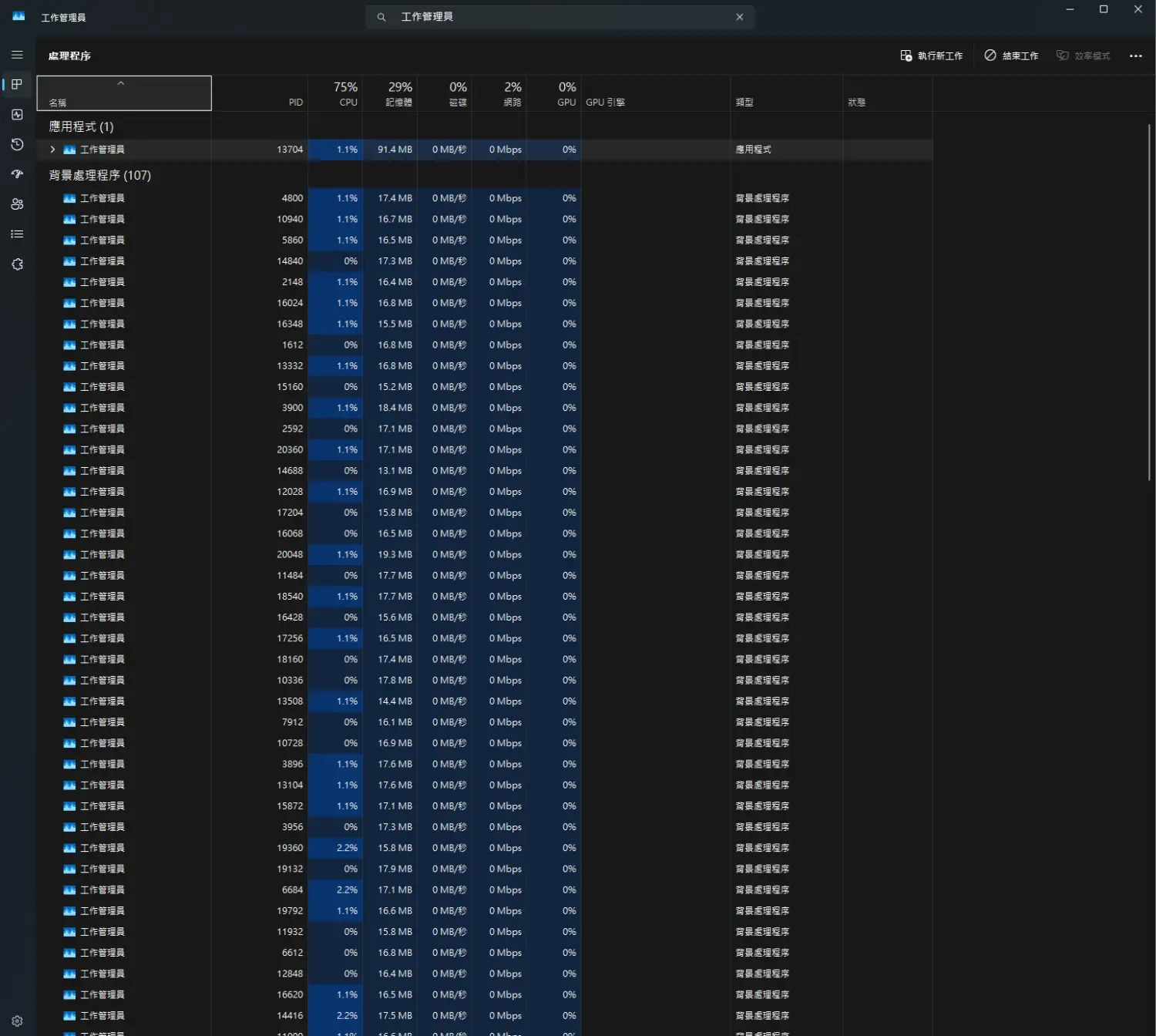
Task: Open App history in the sidebar
Action: [x=17, y=144]
